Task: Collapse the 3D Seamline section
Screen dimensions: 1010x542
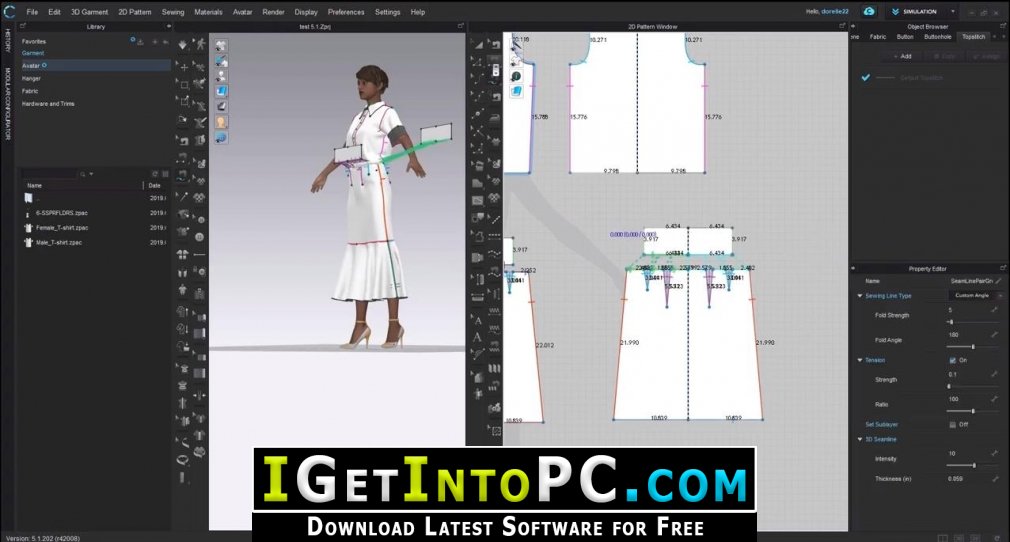Action: pos(859,439)
